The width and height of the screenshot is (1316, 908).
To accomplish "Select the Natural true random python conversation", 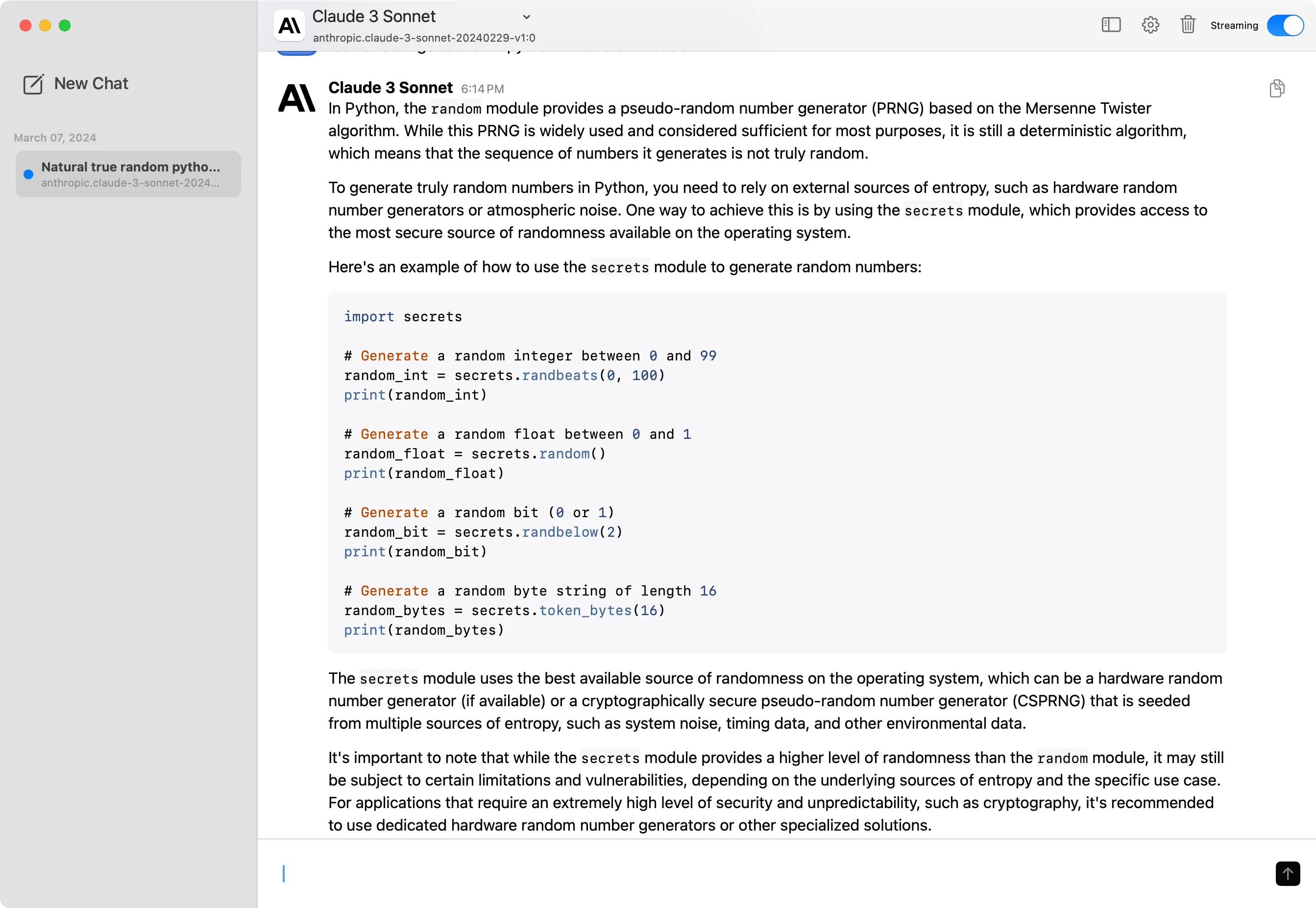I will pyautogui.click(x=128, y=173).
